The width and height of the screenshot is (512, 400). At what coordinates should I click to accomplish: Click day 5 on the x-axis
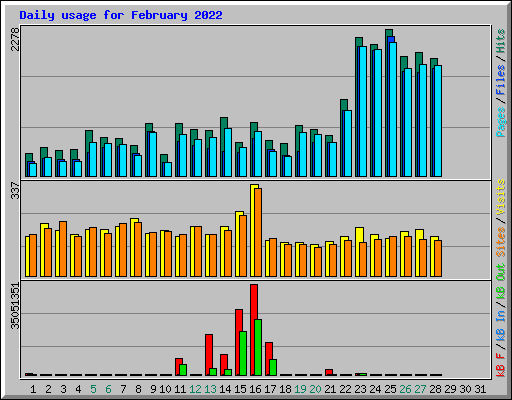pyautogui.click(x=93, y=389)
